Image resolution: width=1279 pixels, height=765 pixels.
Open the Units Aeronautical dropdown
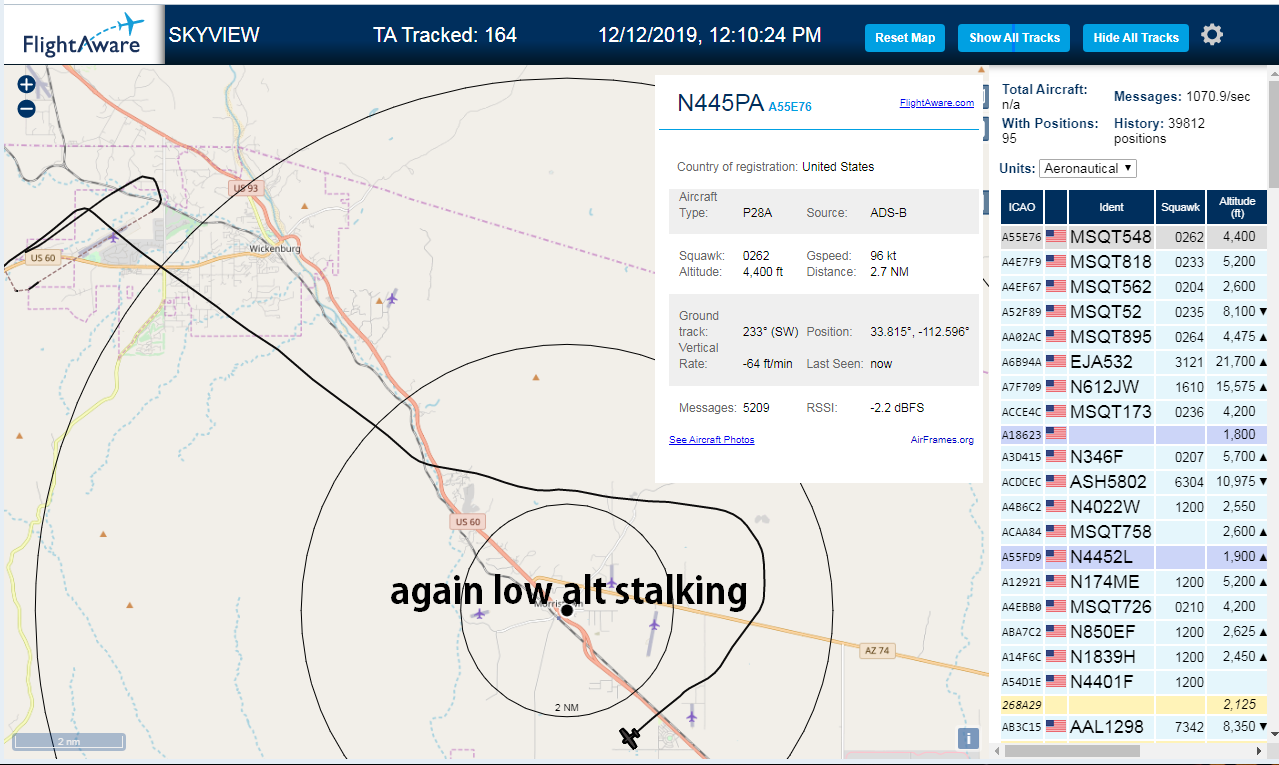1088,168
